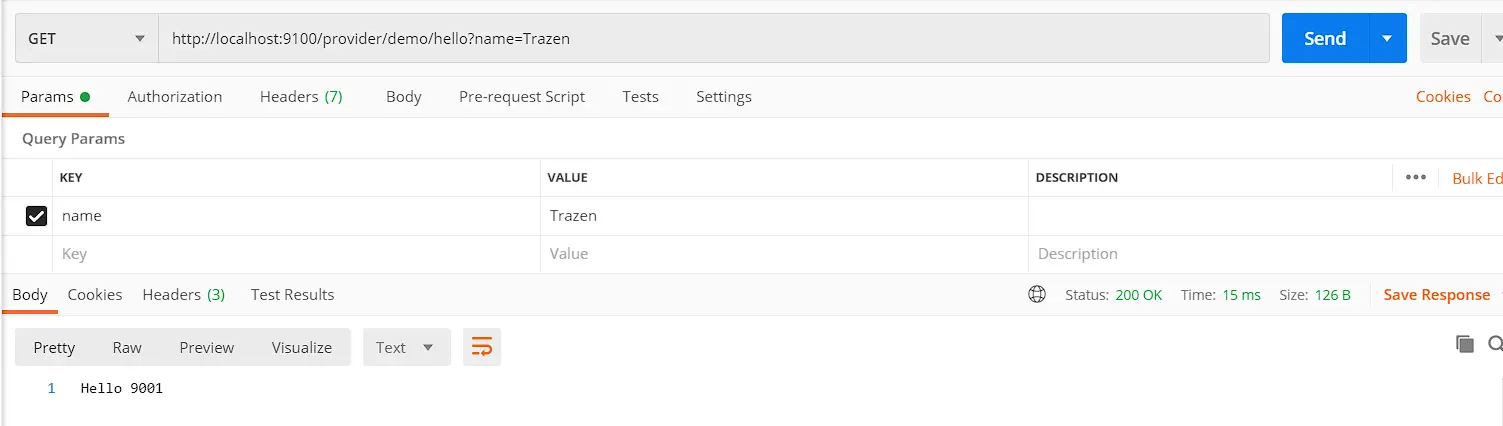1503x426 pixels.
Task: Open the Cookies link
Action: 1443,97
